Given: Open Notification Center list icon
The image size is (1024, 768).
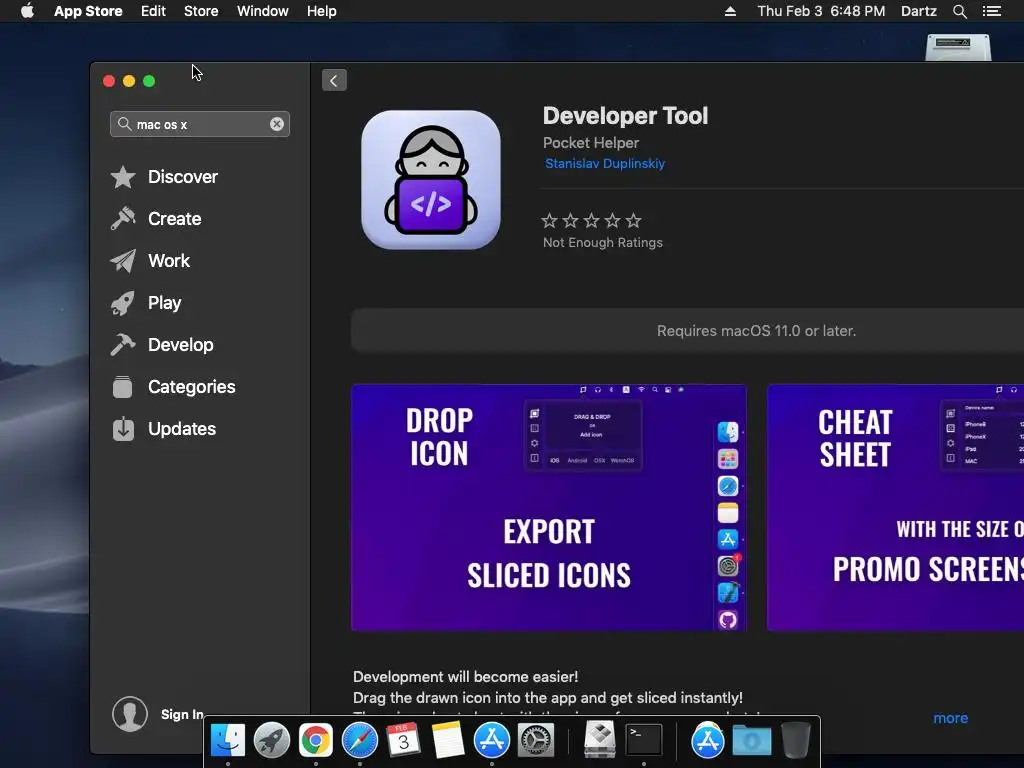Looking at the screenshot, I should pyautogui.click(x=992, y=11).
